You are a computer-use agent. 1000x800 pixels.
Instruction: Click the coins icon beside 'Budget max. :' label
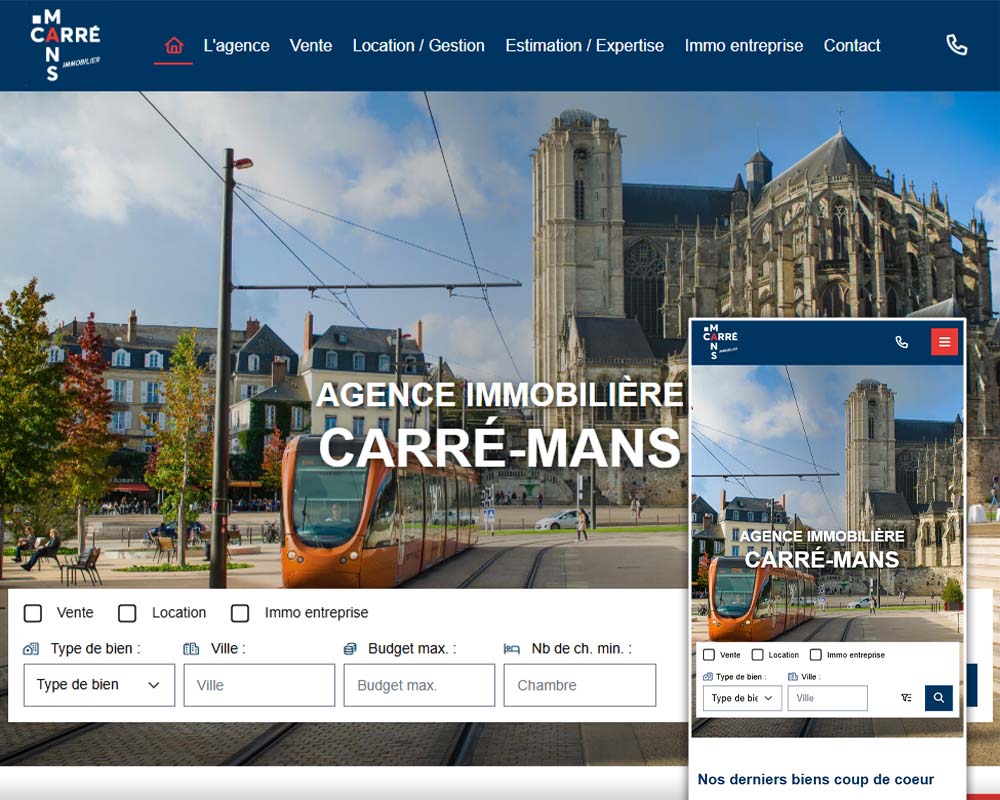click(x=350, y=649)
